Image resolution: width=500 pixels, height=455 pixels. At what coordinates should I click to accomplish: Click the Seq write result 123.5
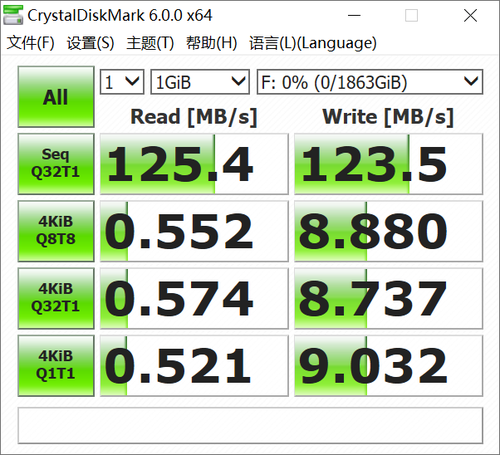coord(388,164)
